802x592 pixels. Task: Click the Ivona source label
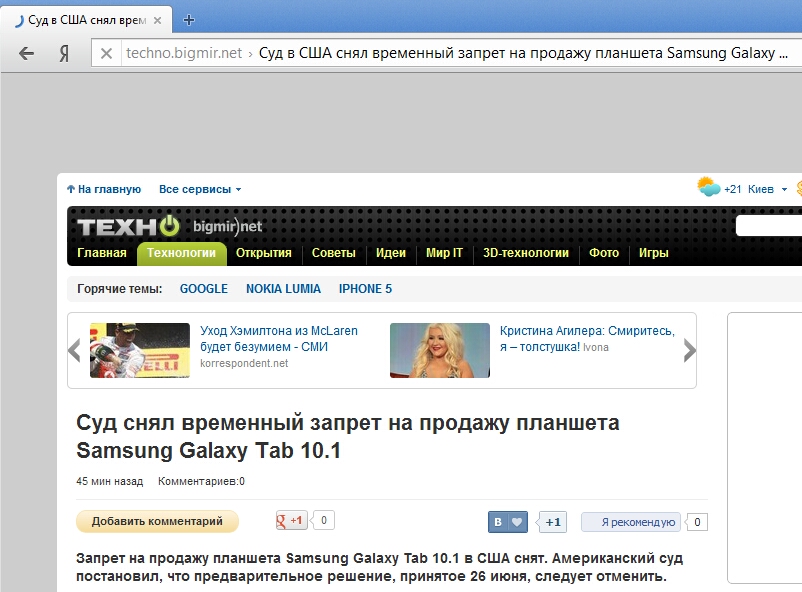pos(596,347)
